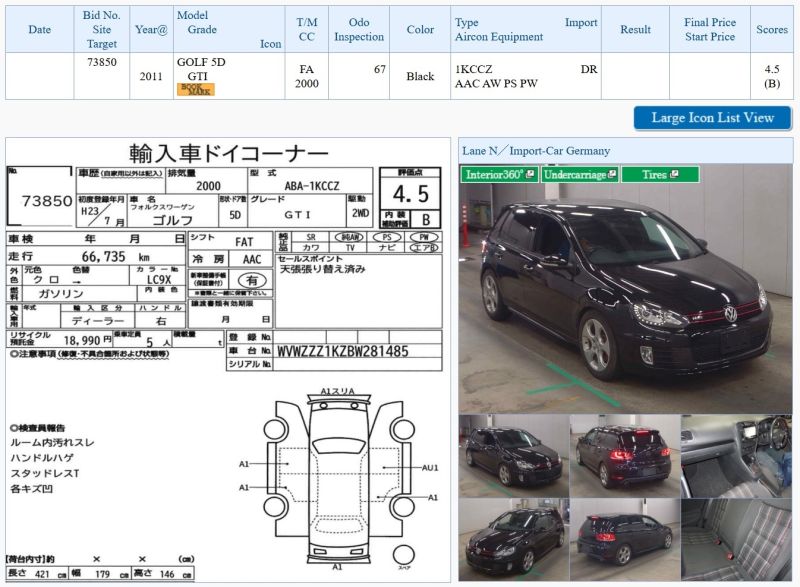Image resolution: width=800 pixels, height=587 pixels.
Task: Open the front-left view thumbnail
Action: click(x=513, y=455)
